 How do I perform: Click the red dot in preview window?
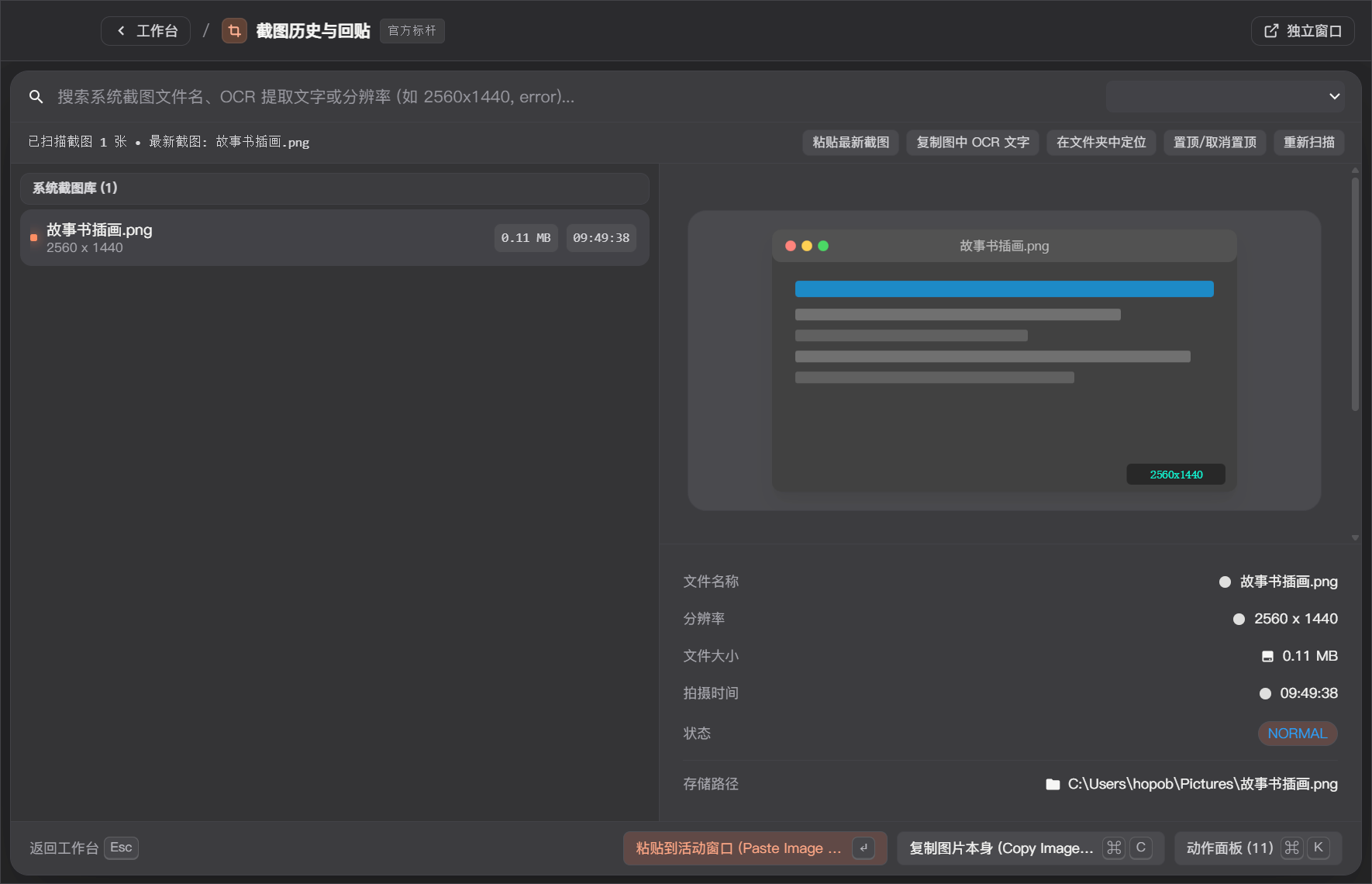pos(791,246)
